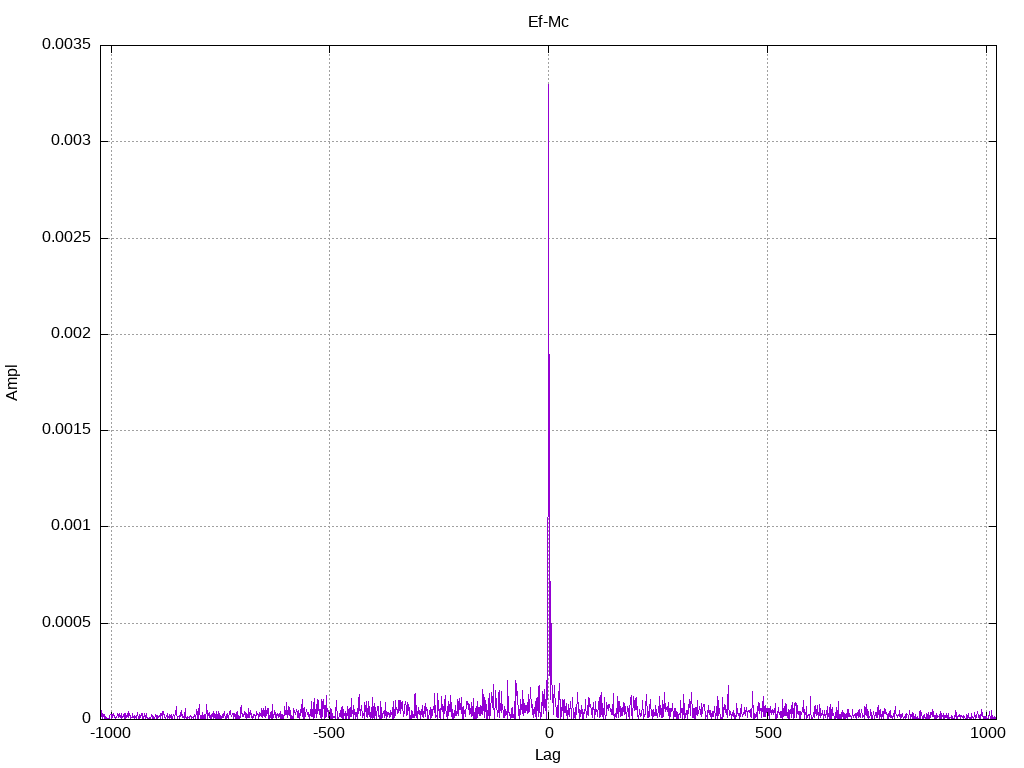This screenshot has height=768, width=1024.
Task: Click x-axis tick label -500
Action: click(328, 733)
